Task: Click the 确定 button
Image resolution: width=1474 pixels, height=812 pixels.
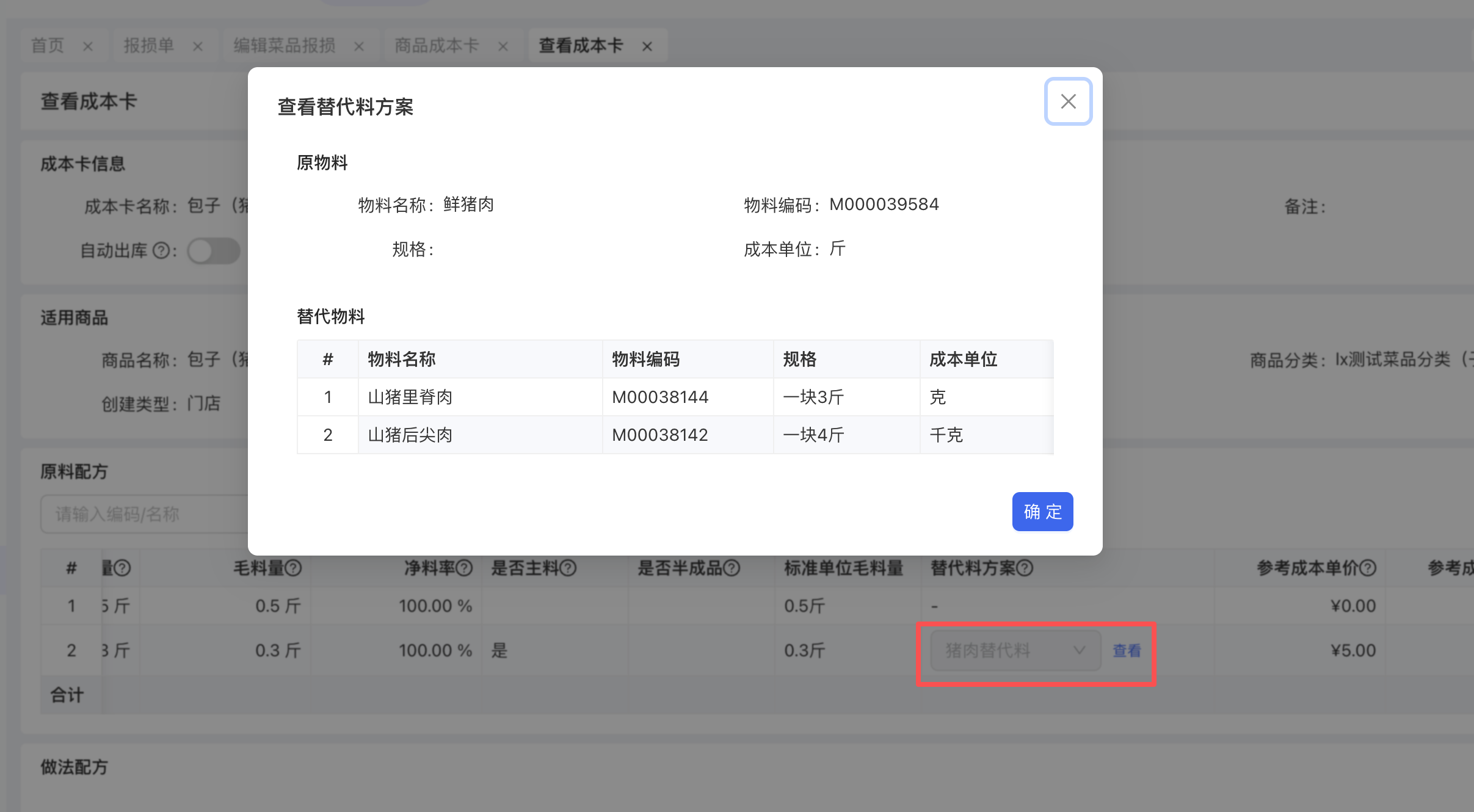Action: point(1042,512)
